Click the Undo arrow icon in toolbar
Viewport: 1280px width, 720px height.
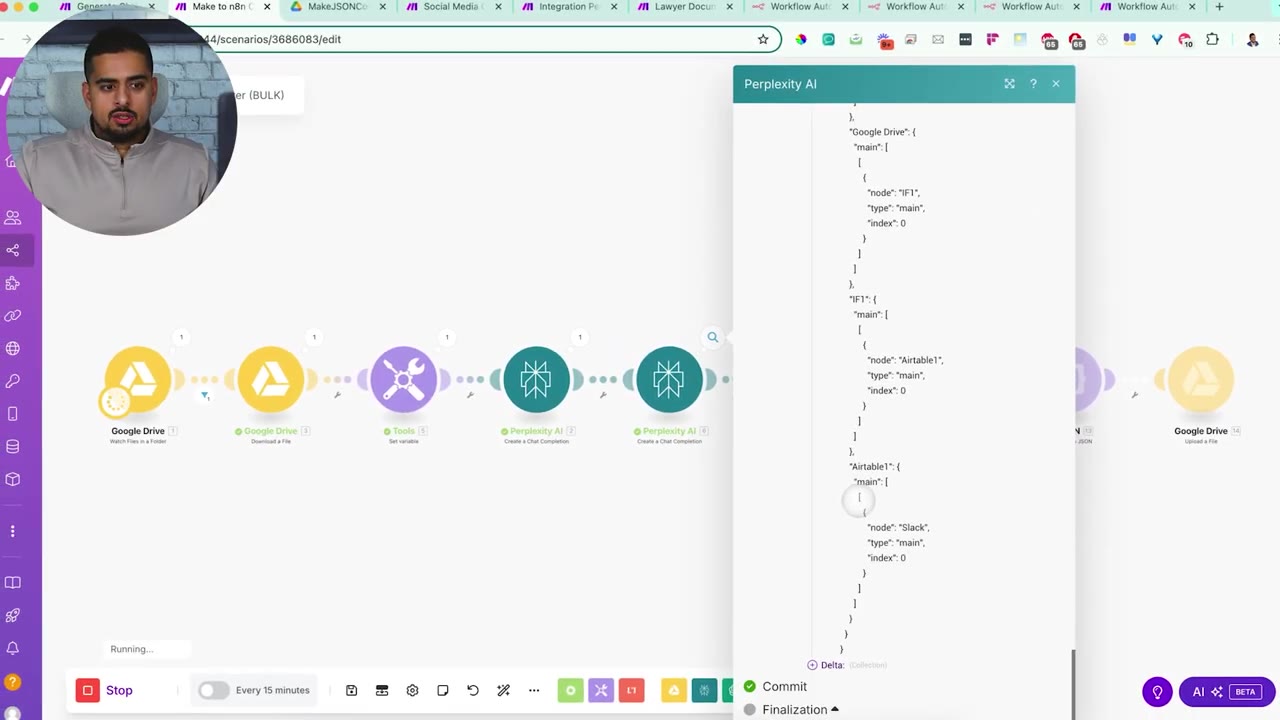pyautogui.click(x=473, y=690)
